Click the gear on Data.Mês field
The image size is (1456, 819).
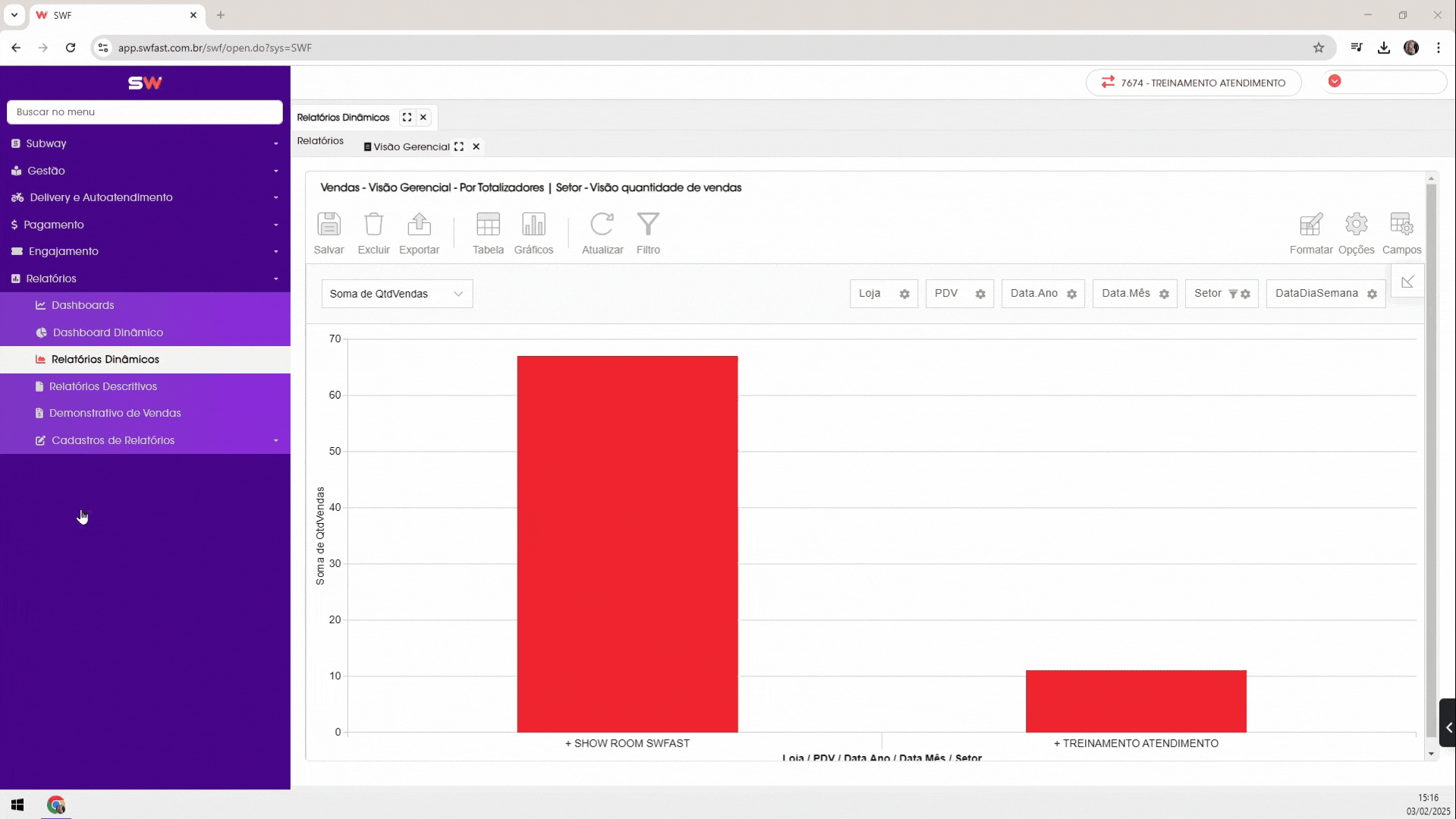(x=1164, y=294)
